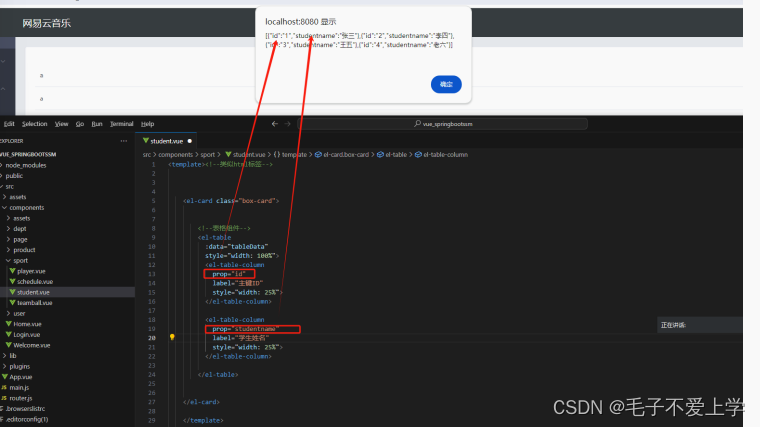This screenshot has width=760, height=427.
Task: Click the 网易云音乐 header title
Action: click(x=47, y=23)
